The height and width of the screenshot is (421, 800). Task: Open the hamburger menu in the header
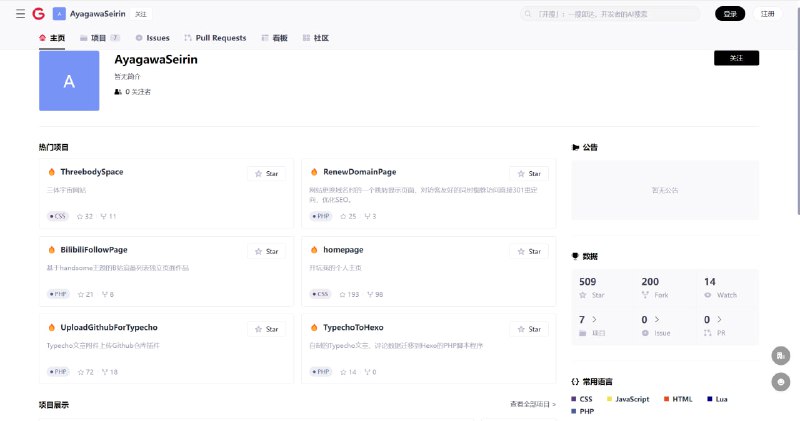point(20,14)
